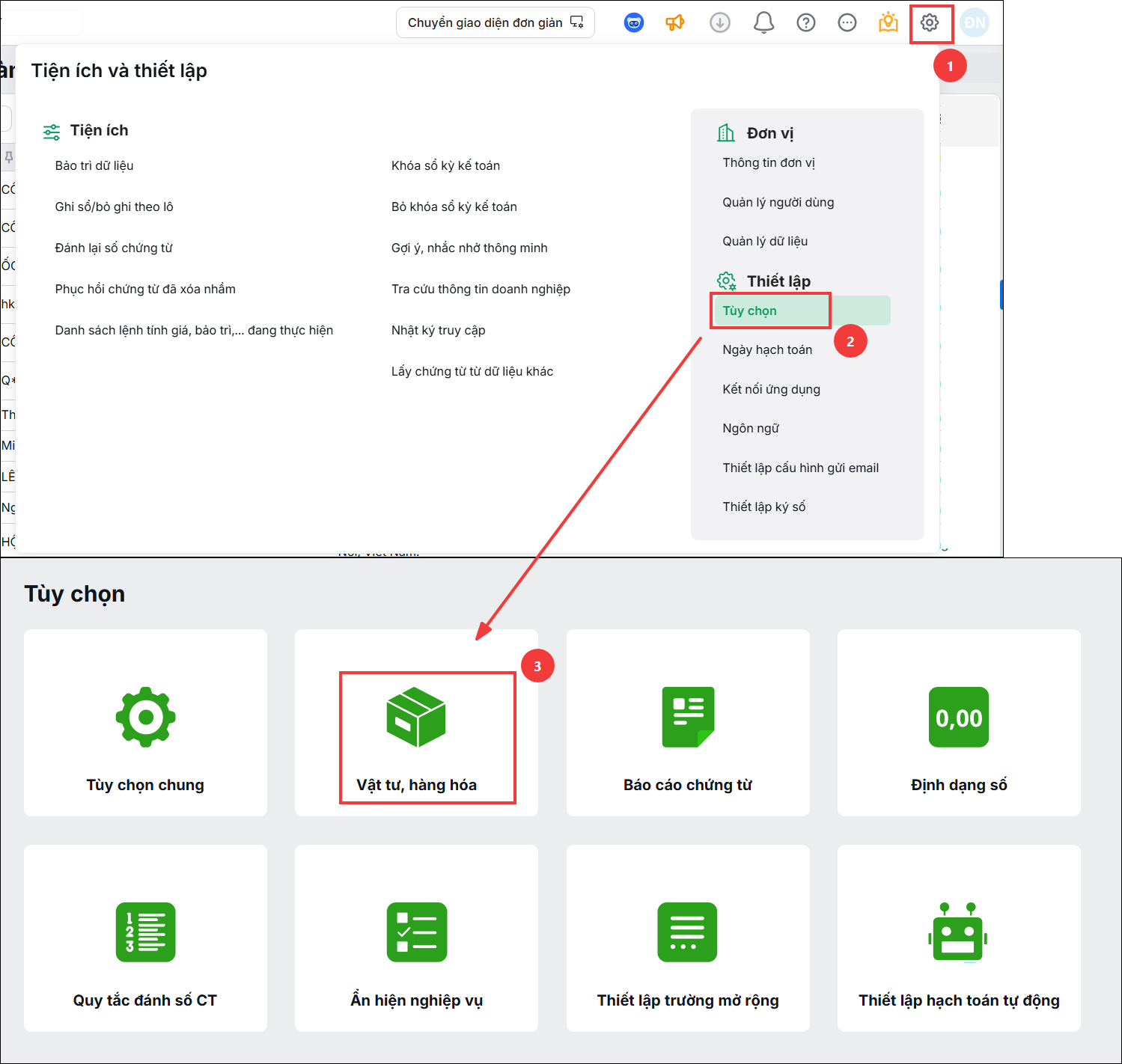Click the Quy tắc đánh số CT label
This screenshot has width=1122, height=1064.
[x=145, y=1000]
